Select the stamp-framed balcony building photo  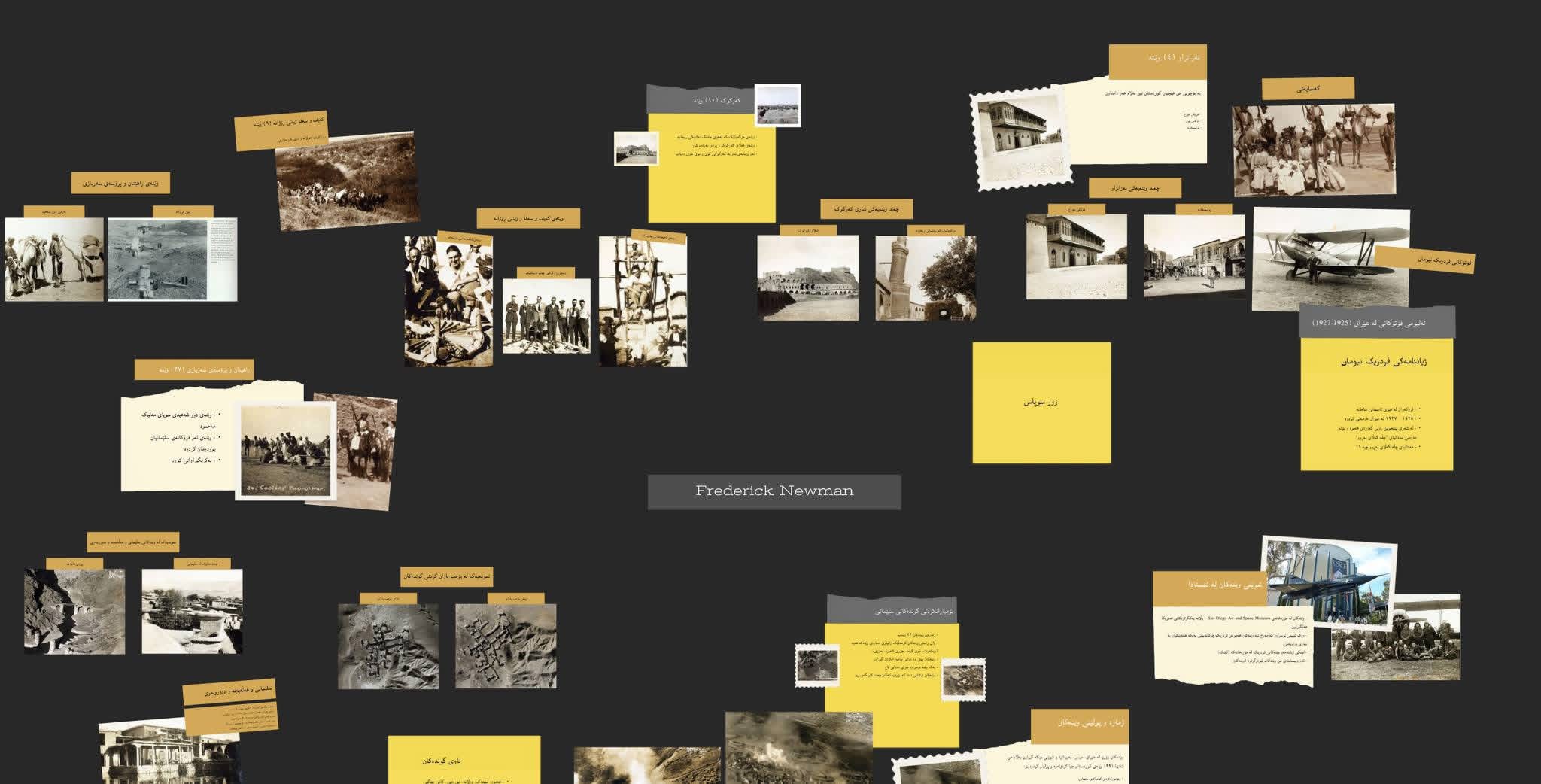click(x=1017, y=138)
